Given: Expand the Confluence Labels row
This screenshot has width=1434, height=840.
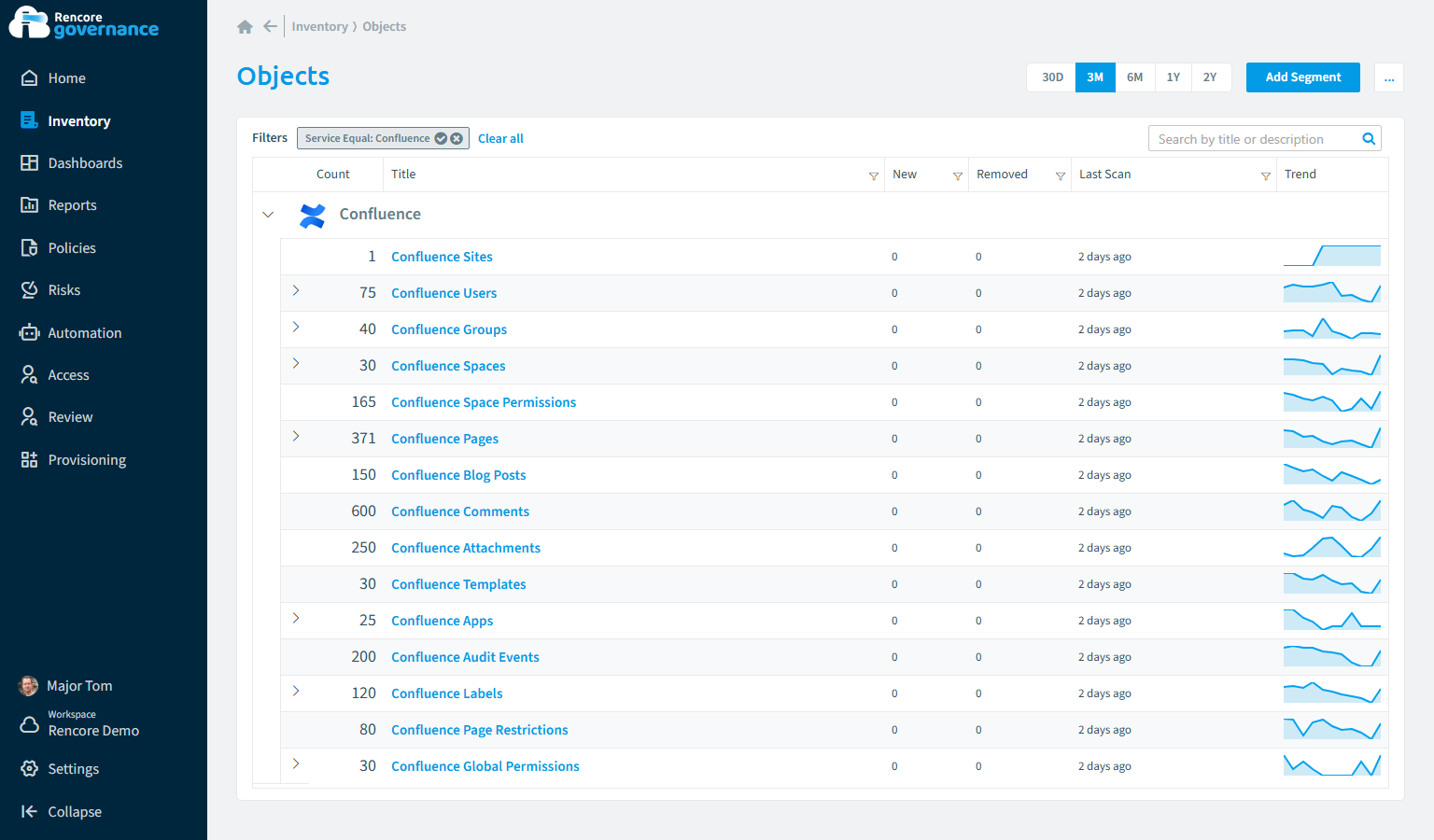Looking at the screenshot, I should (x=296, y=692).
